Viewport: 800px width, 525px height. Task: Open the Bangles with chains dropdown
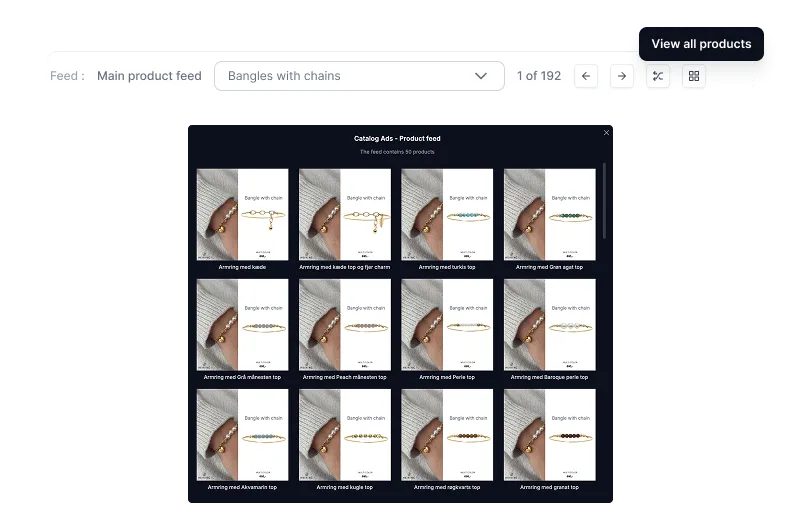(x=359, y=76)
